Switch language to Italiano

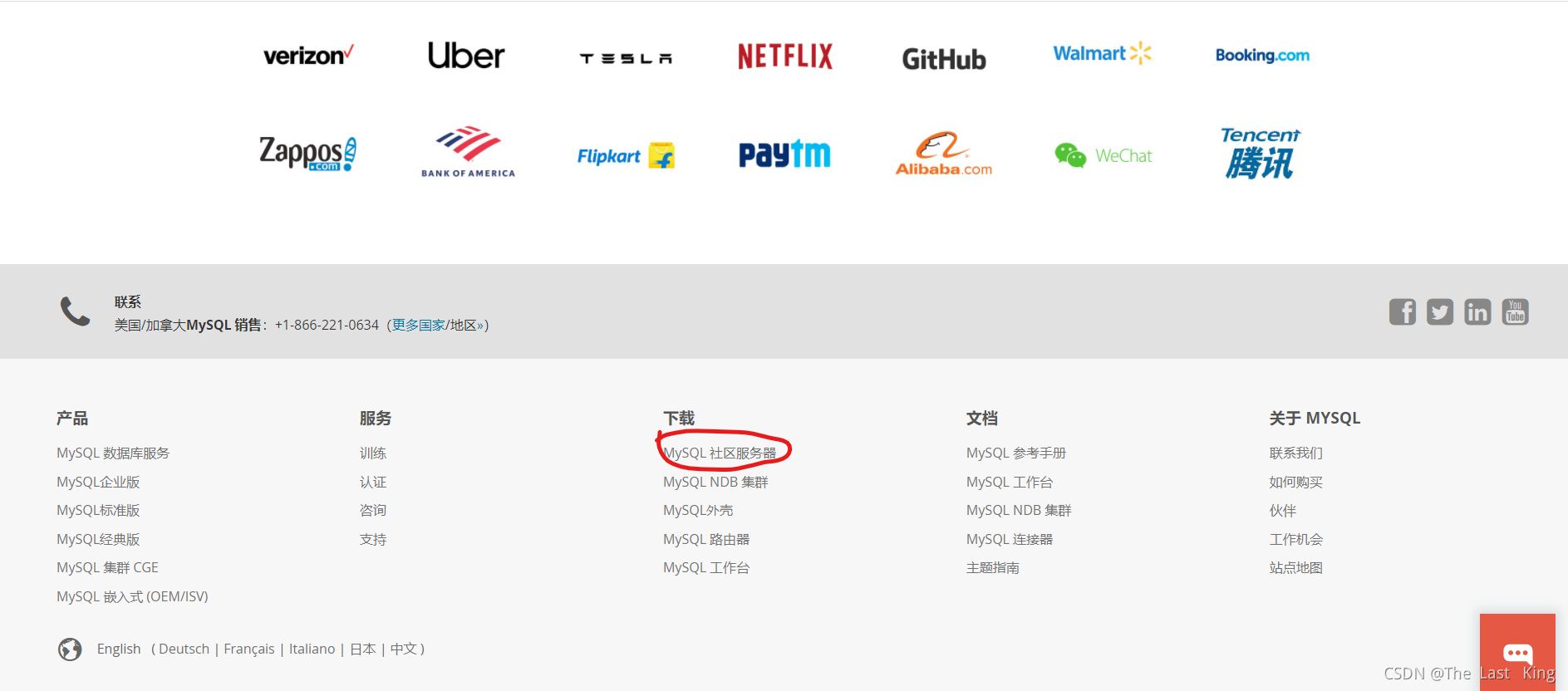[x=312, y=649]
